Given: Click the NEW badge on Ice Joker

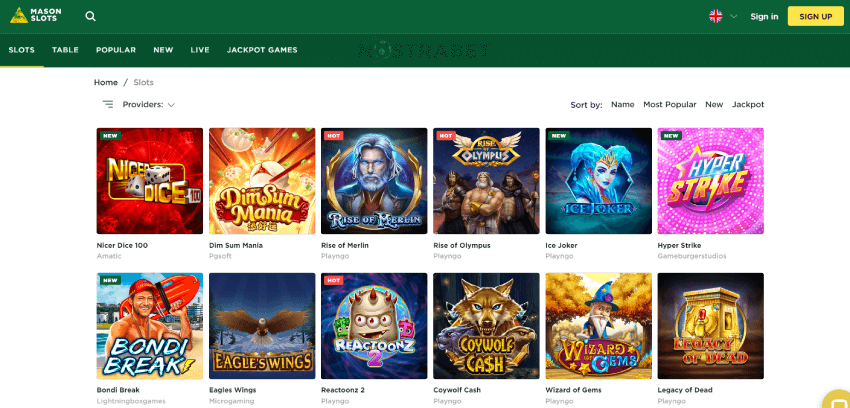Looking at the screenshot, I should [x=559, y=135].
